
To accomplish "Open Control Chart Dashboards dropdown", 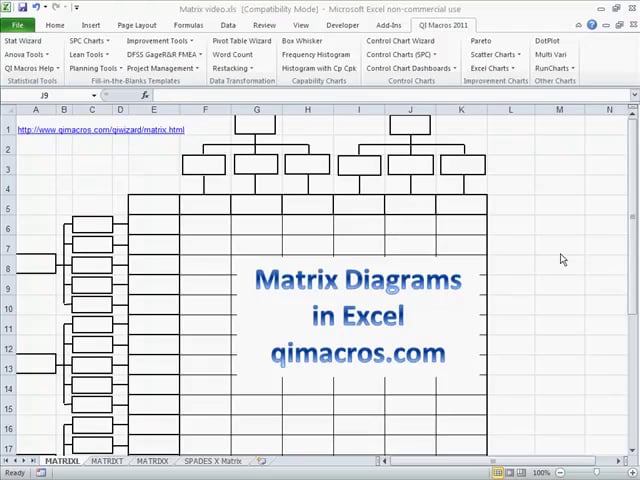I will (x=411, y=68).
